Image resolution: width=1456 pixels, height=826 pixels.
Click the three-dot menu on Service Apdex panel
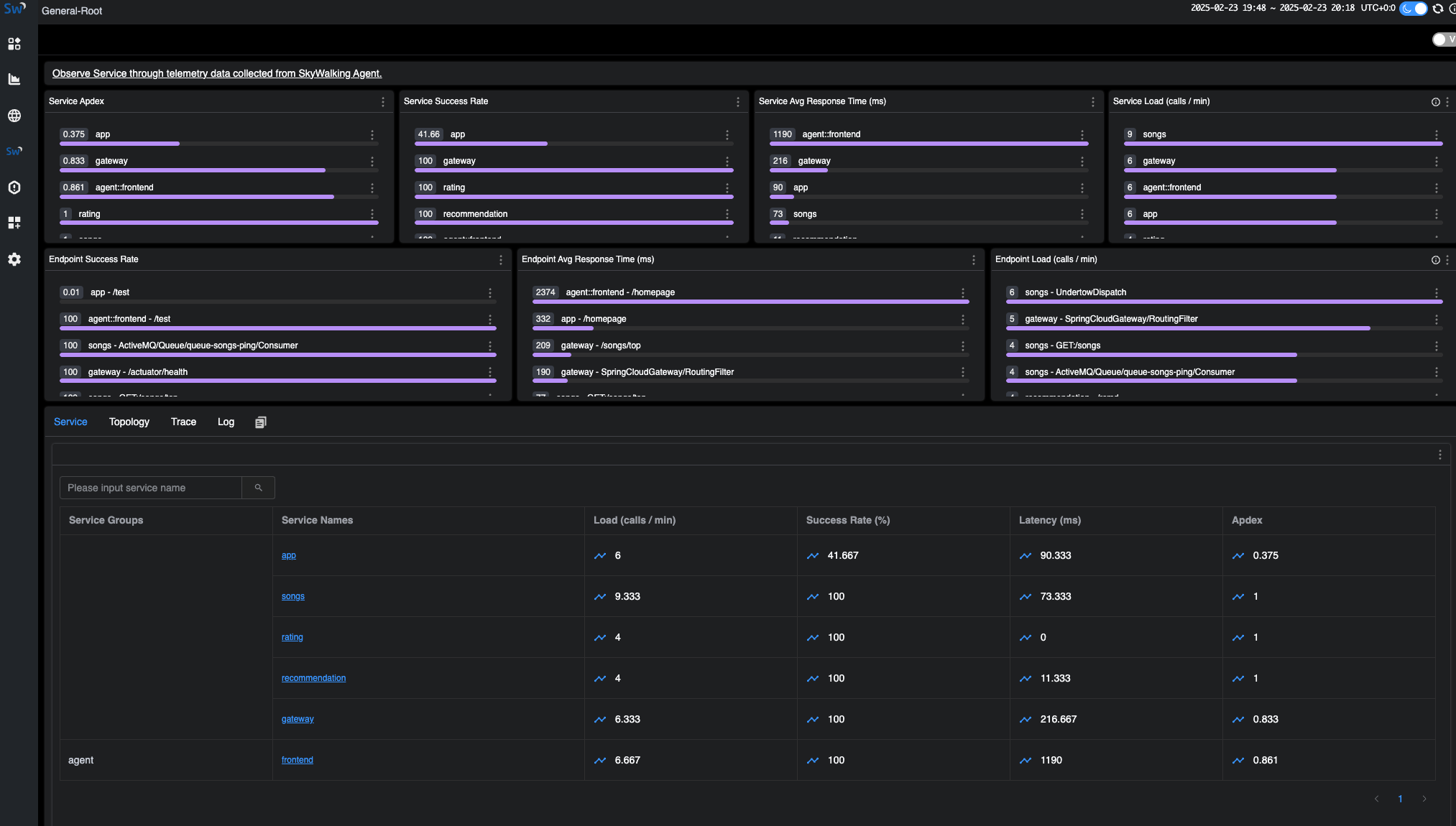pyautogui.click(x=382, y=101)
